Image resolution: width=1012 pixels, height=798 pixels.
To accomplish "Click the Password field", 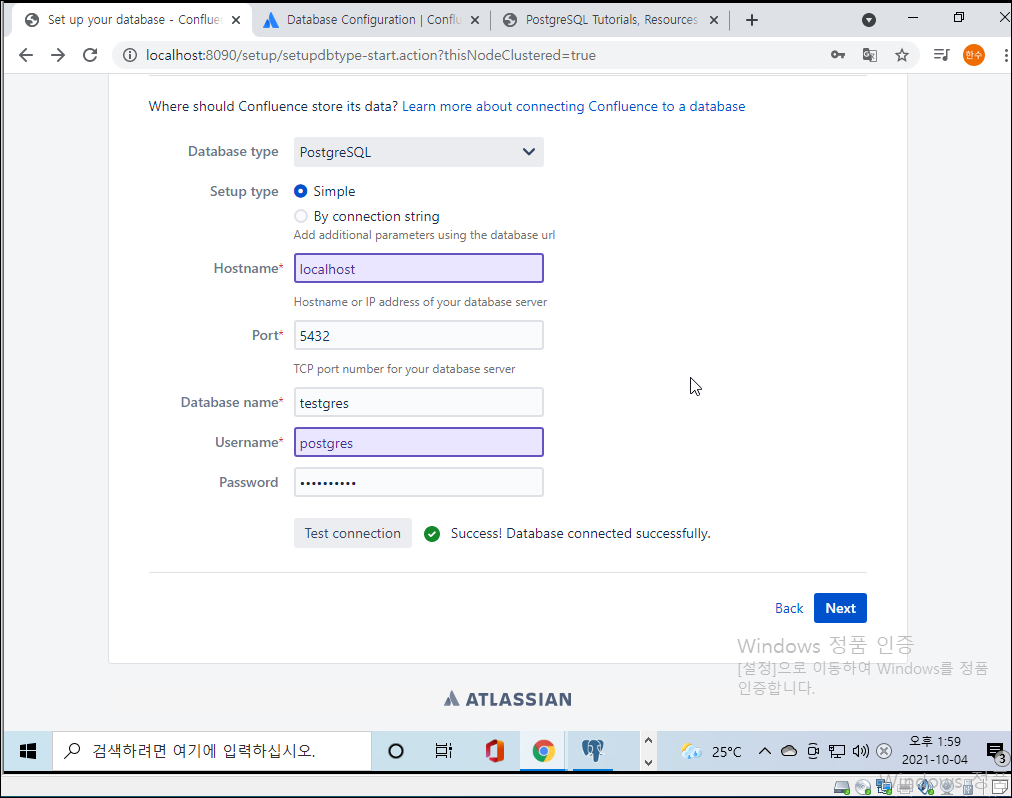I will click(x=418, y=483).
